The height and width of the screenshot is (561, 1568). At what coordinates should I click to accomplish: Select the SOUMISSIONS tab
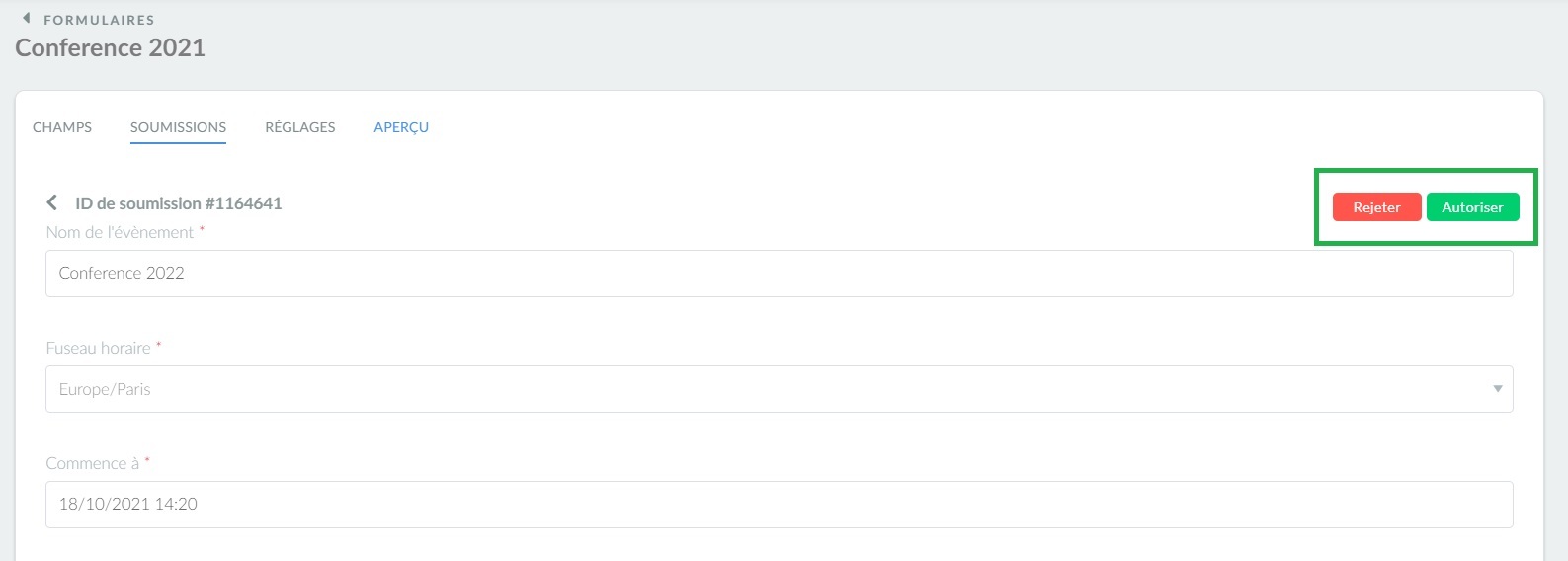click(x=178, y=127)
